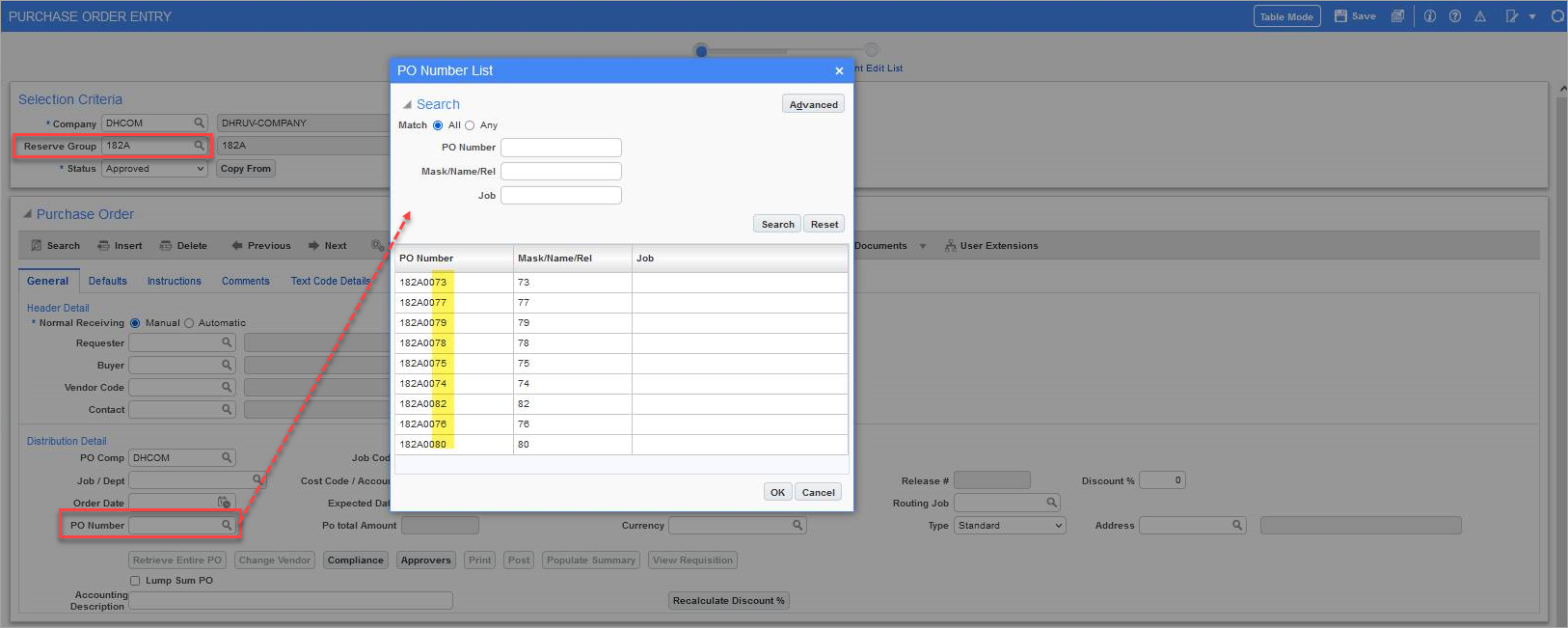The image size is (1568, 628).
Task: Open the Order Date calendar icon
Action: point(224,502)
